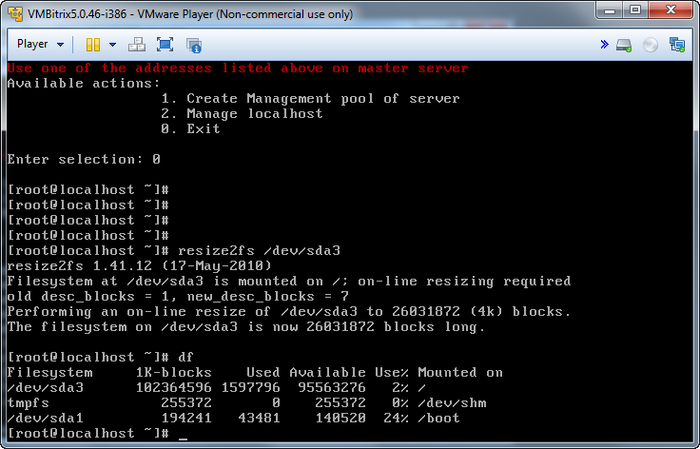Click the '/dev/shm' mount point
The height and width of the screenshot is (449, 700).
point(452,403)
